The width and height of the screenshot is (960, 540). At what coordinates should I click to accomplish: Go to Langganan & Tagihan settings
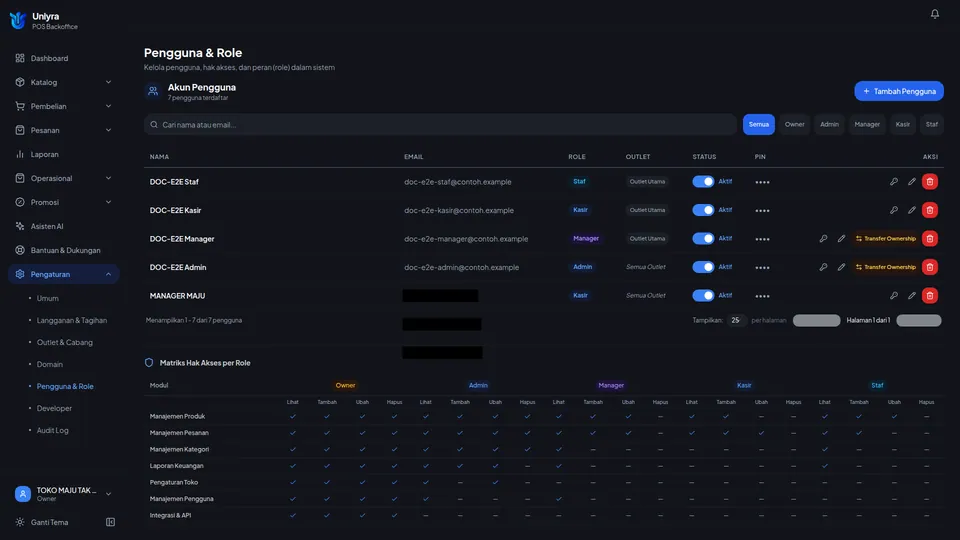pos(72,320)
